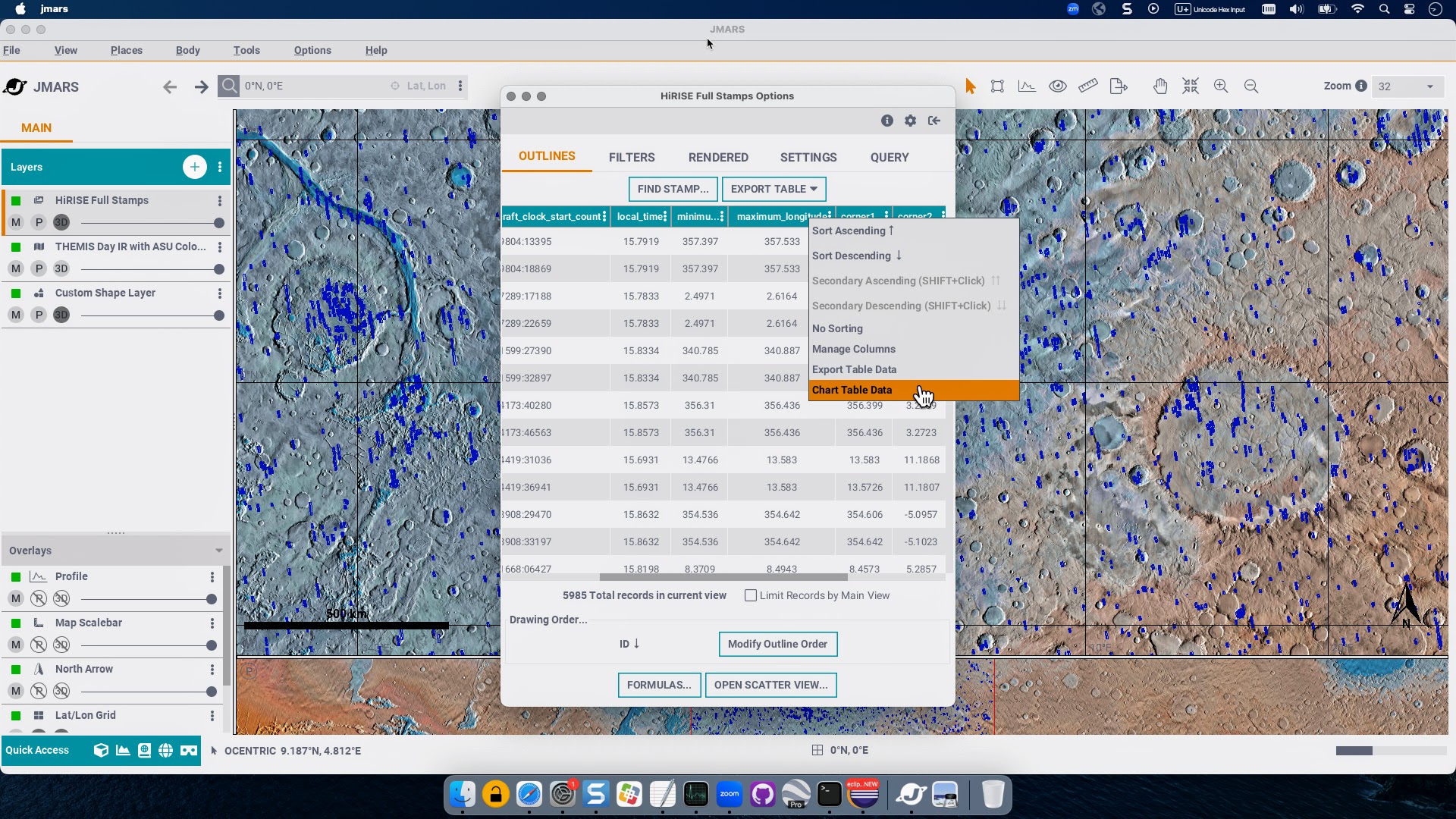The height and width of the screenshot is (819, 1456).
Task: Click the VR goggles icon in Quick Access
Action: point(189,751)
